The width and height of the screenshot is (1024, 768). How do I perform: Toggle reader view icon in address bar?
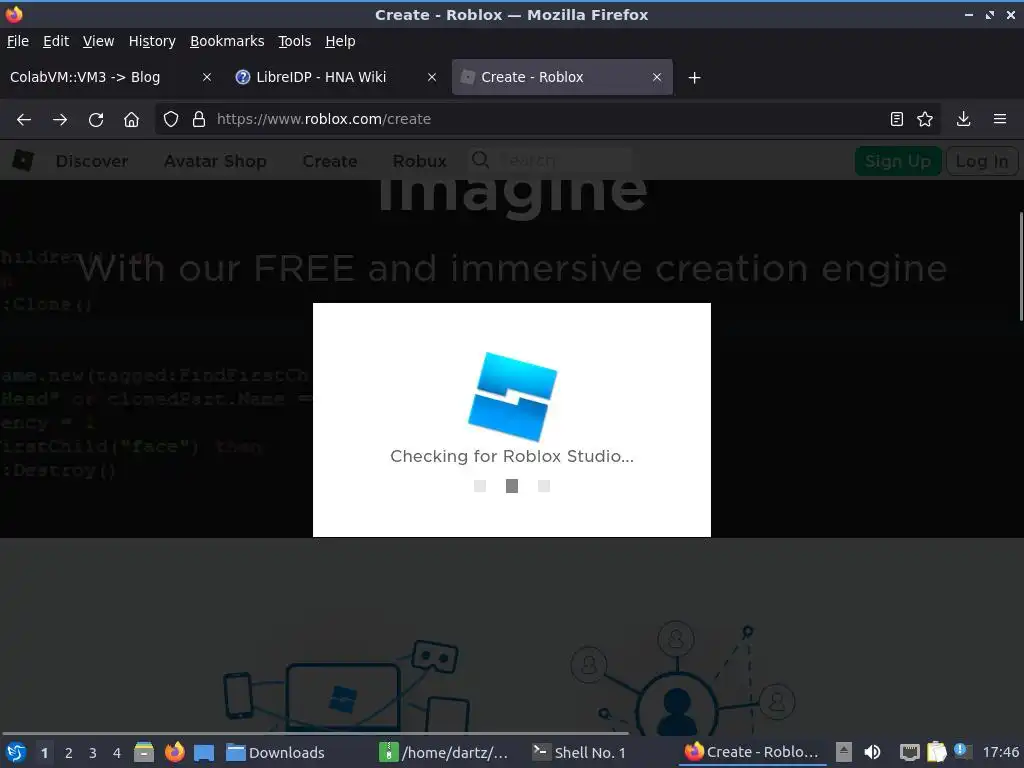(897, 119)
